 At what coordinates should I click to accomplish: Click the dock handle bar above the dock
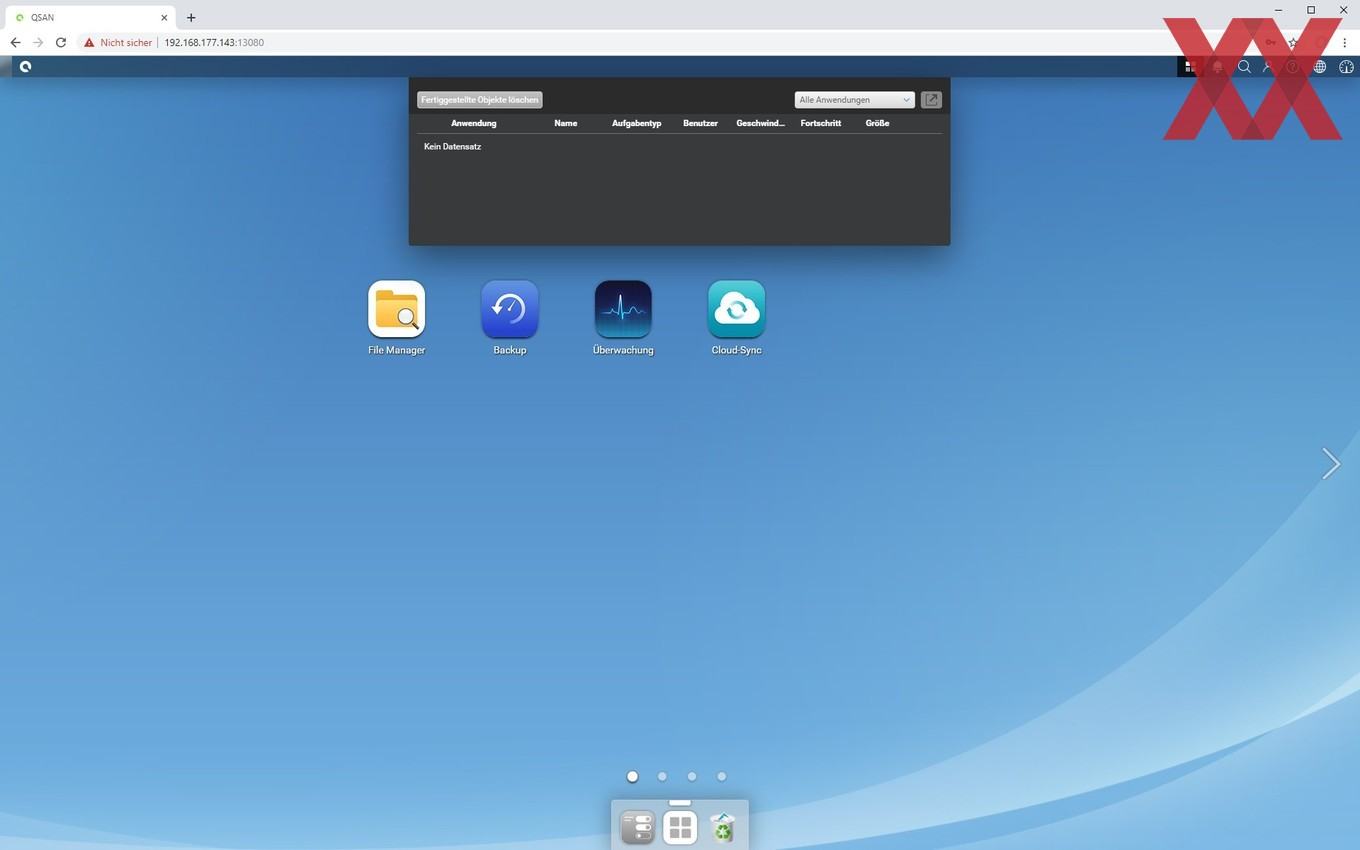coord(680,802)
